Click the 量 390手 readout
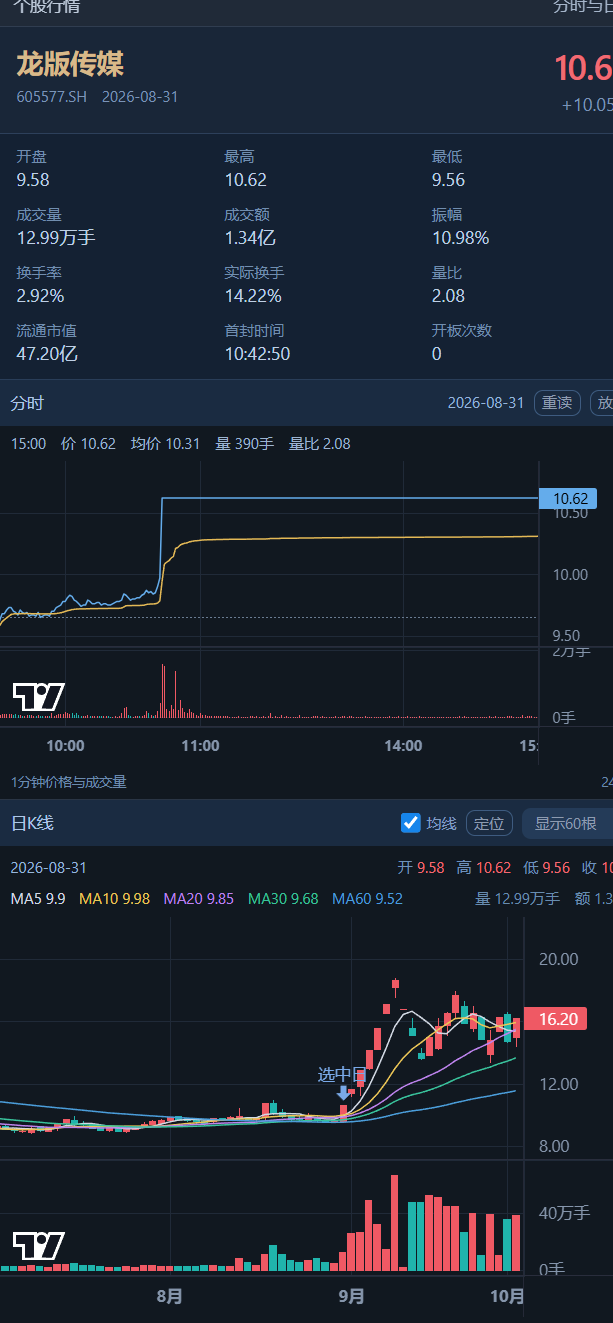The image size is (613, 1323). tap(245, 444)
